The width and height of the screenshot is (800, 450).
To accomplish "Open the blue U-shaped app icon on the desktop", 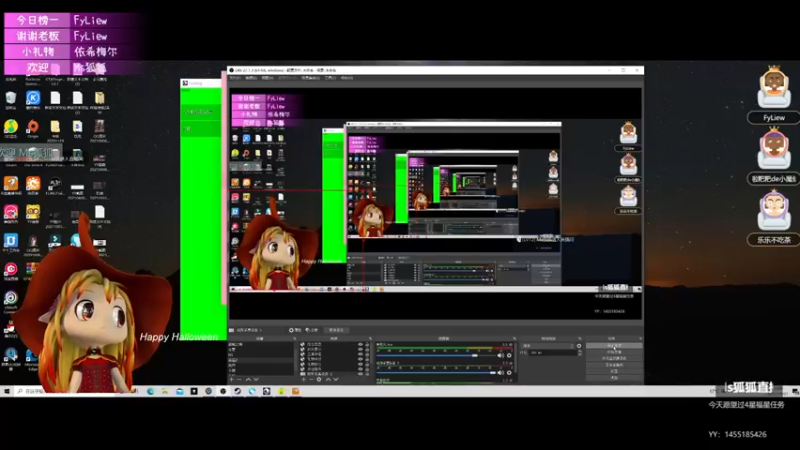I will coord(11,240).
